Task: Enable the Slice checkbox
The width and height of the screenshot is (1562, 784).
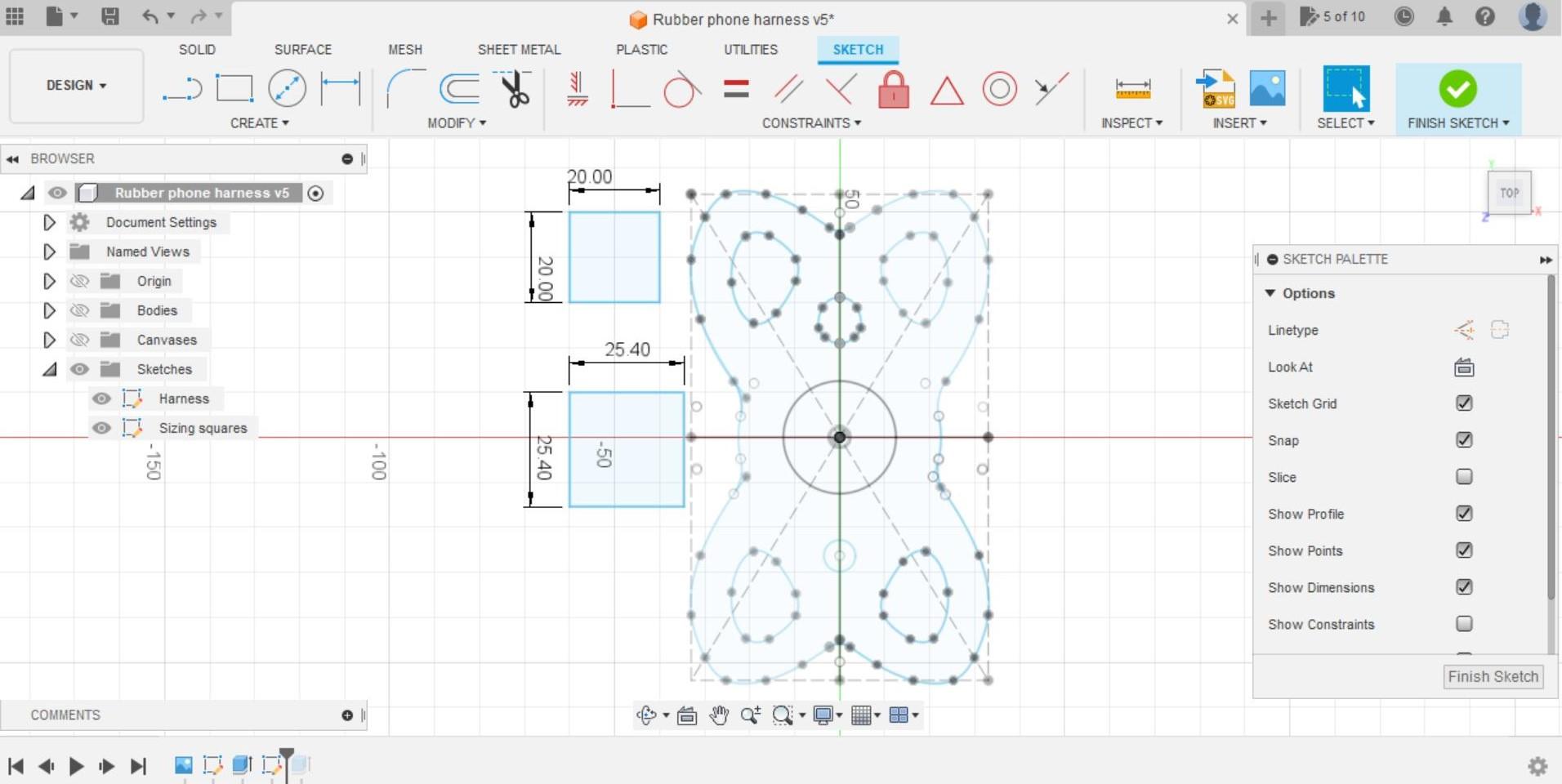Action: point(1464,477)
